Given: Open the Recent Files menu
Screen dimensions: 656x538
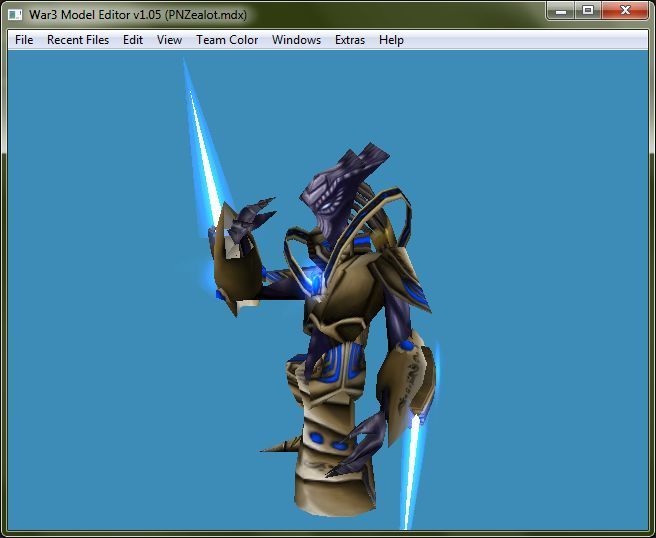Looking at the screenshot, I should (78, 40).
